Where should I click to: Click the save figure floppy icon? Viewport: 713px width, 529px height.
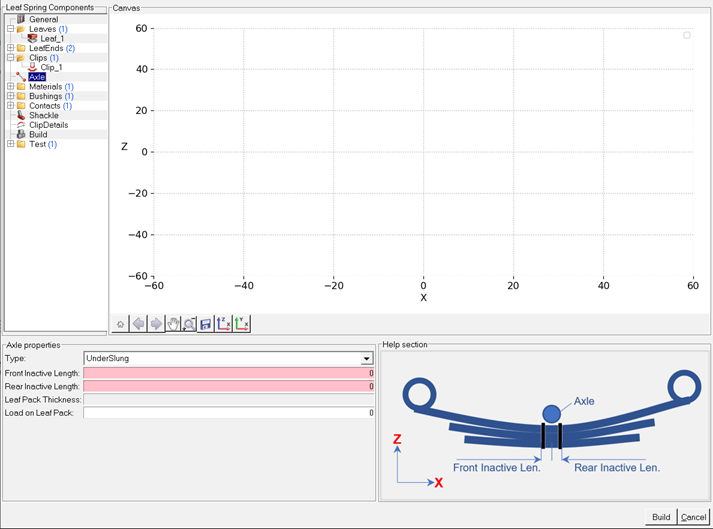[206, 324]
